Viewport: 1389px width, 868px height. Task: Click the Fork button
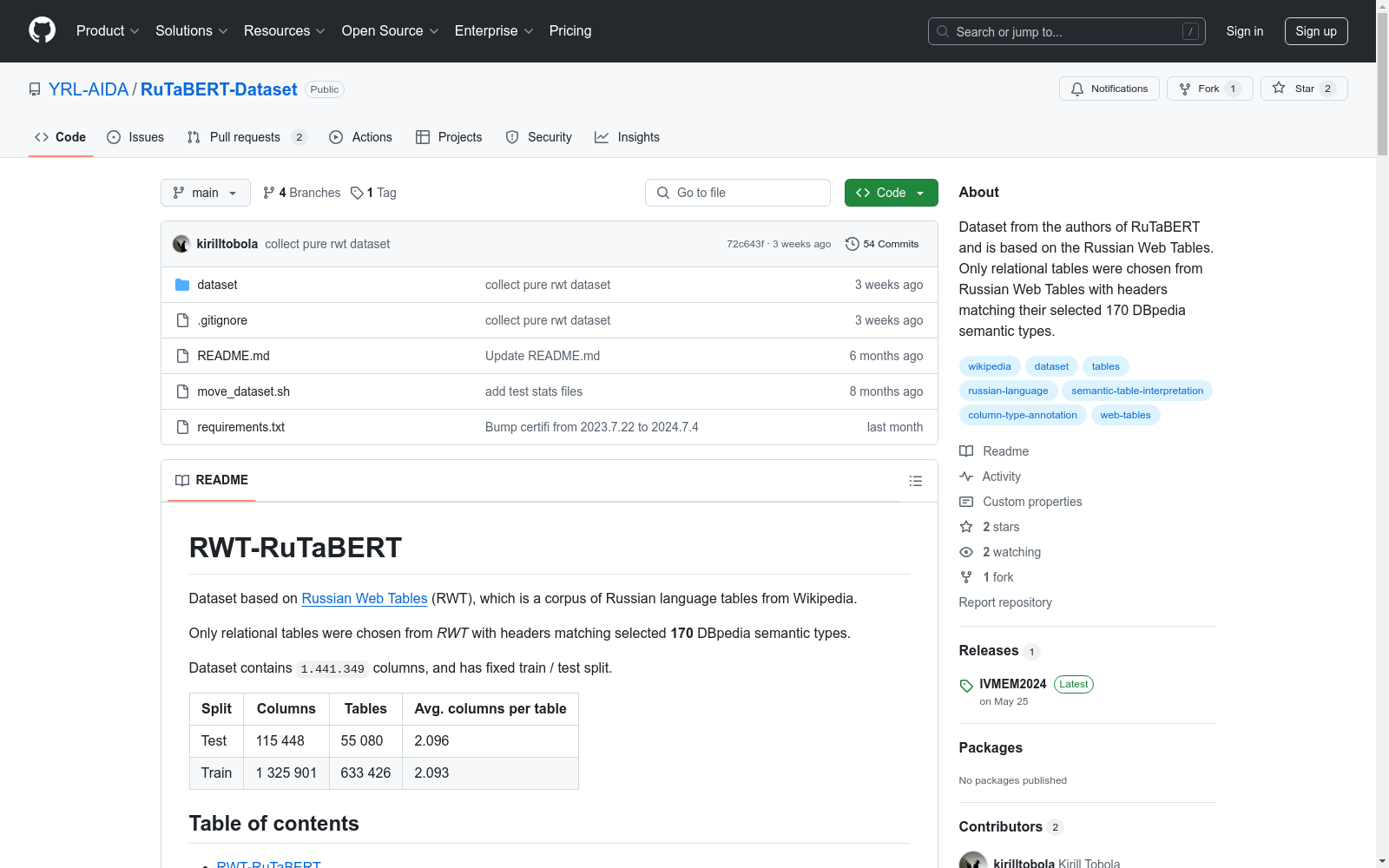[x=1209, y=89]
